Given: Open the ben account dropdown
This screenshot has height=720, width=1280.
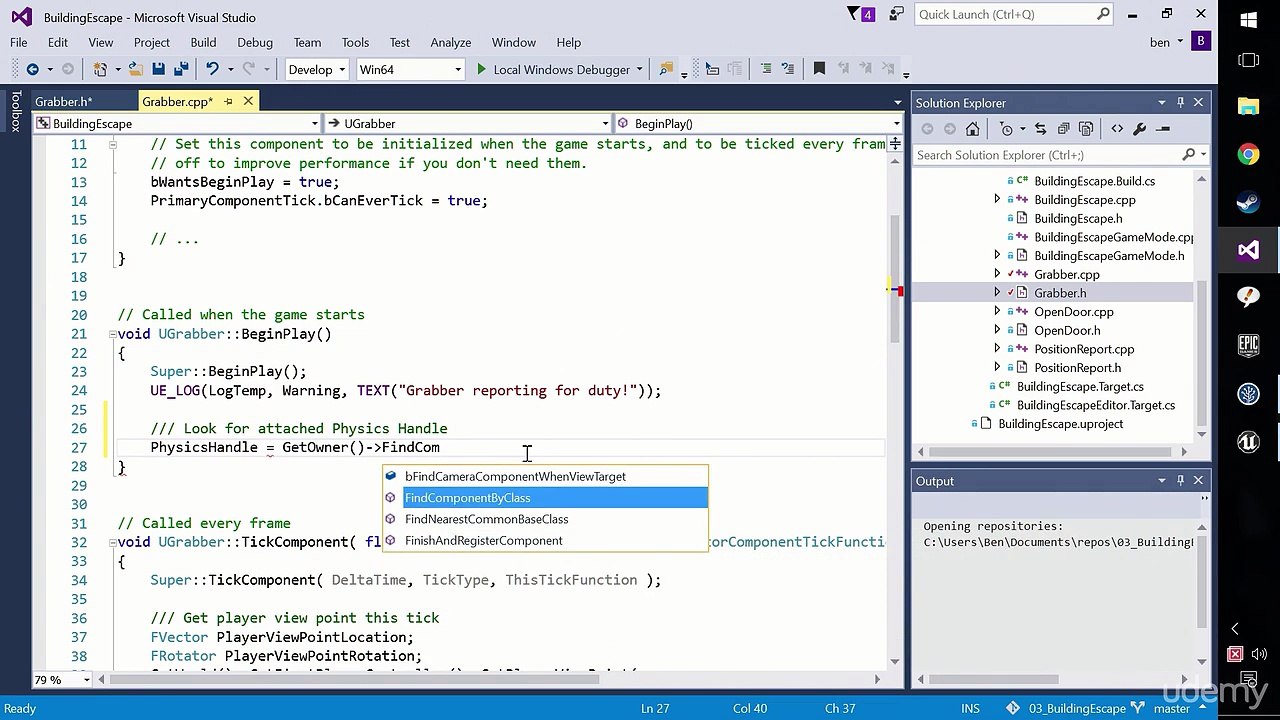Looking at the screenshot, I should 1166,42.
